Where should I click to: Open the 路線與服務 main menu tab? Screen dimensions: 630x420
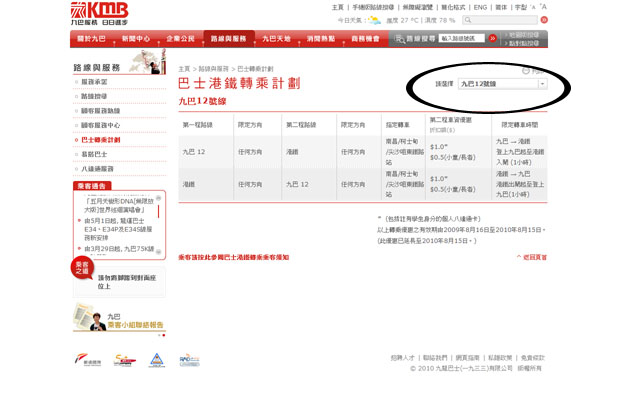point(229,39)
